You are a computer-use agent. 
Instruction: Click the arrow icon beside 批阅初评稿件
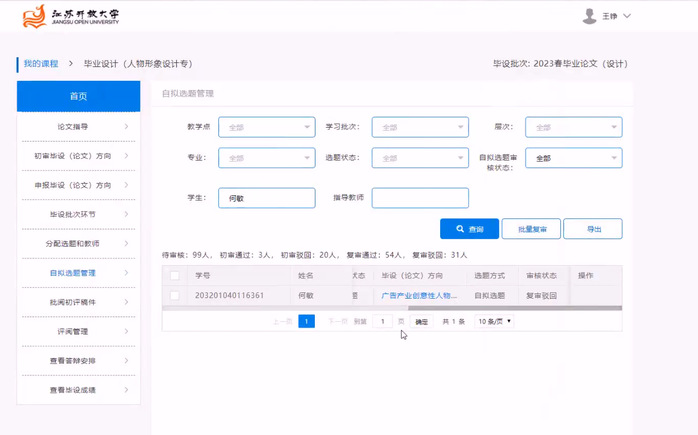click(x=126, y=302)
